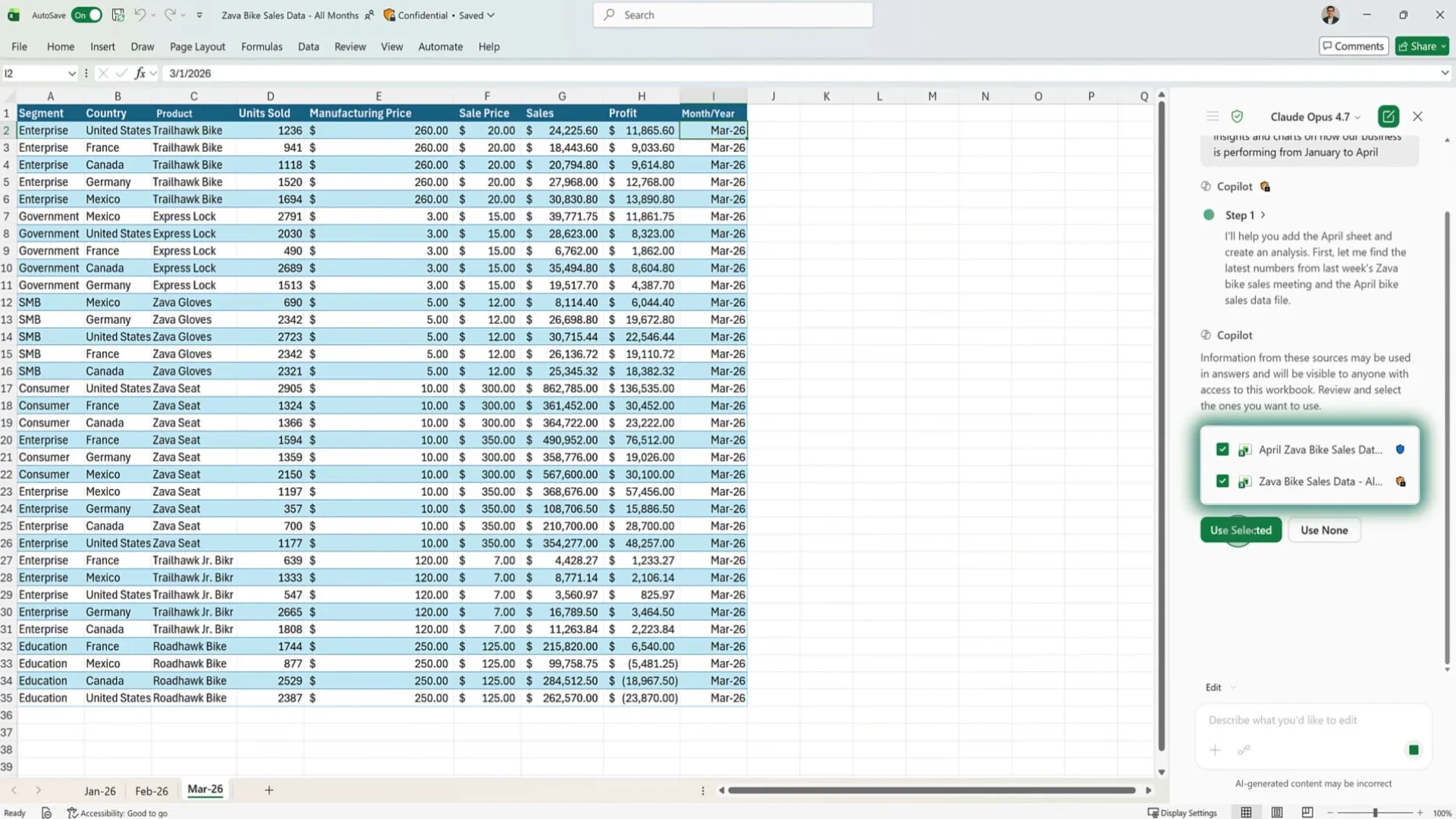Screen dimensions: 1456x819
Task: Turn off the AutoSave toggle
Action: [x=86, y=14]
